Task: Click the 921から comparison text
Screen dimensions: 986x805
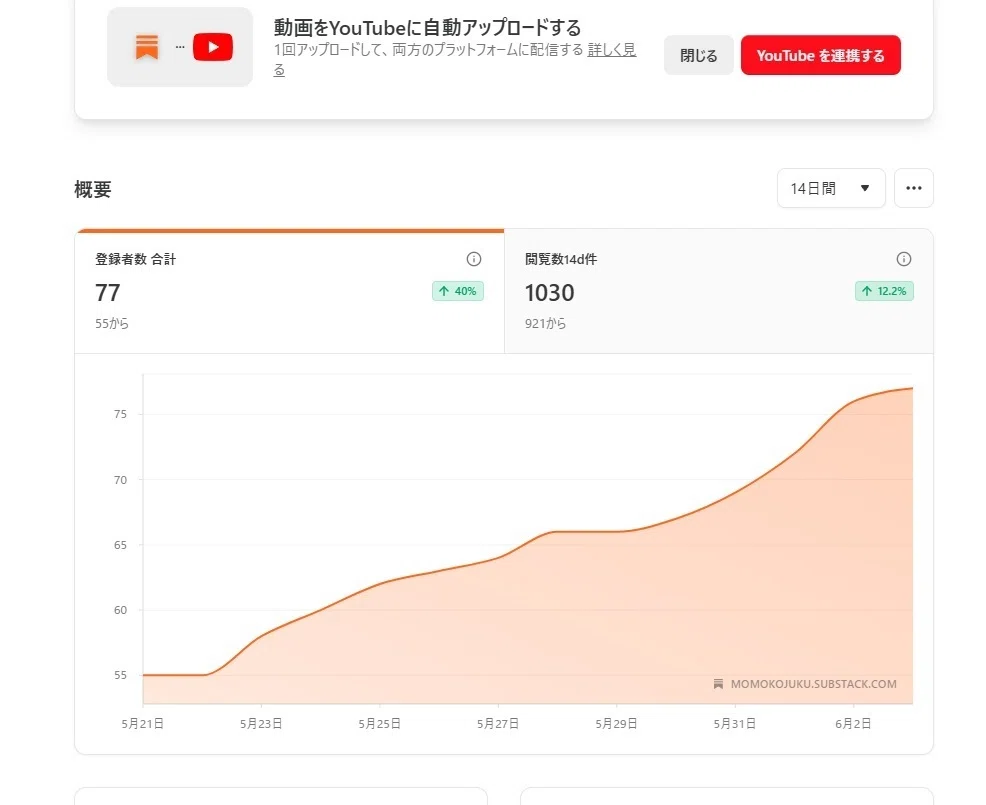Action: pyautogui.click(x=545, y=324)
